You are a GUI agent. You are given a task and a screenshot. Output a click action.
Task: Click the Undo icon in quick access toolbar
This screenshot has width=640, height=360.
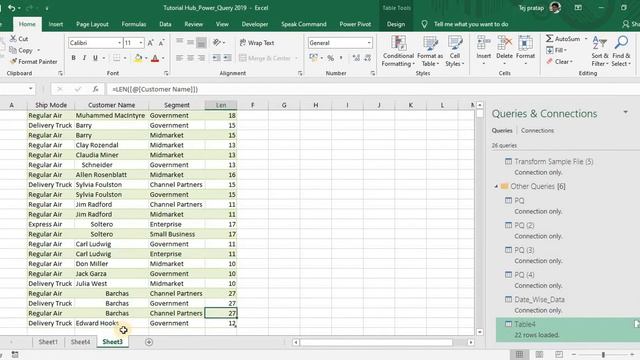pyautogui.click(x=11, y=8)
